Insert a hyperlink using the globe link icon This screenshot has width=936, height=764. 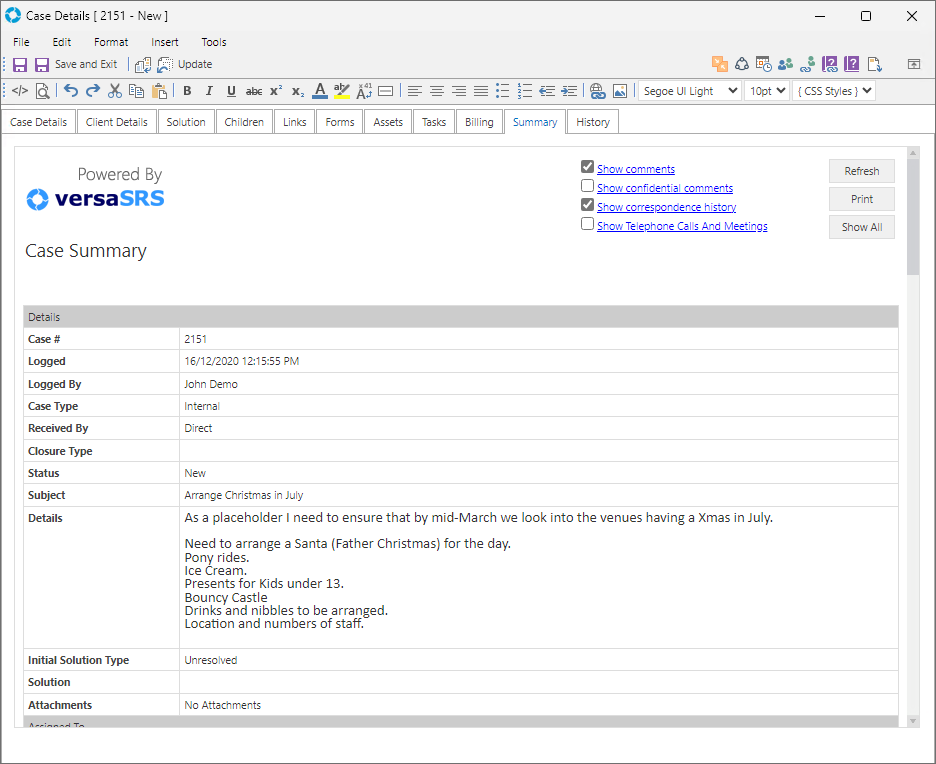pos(598,91)
